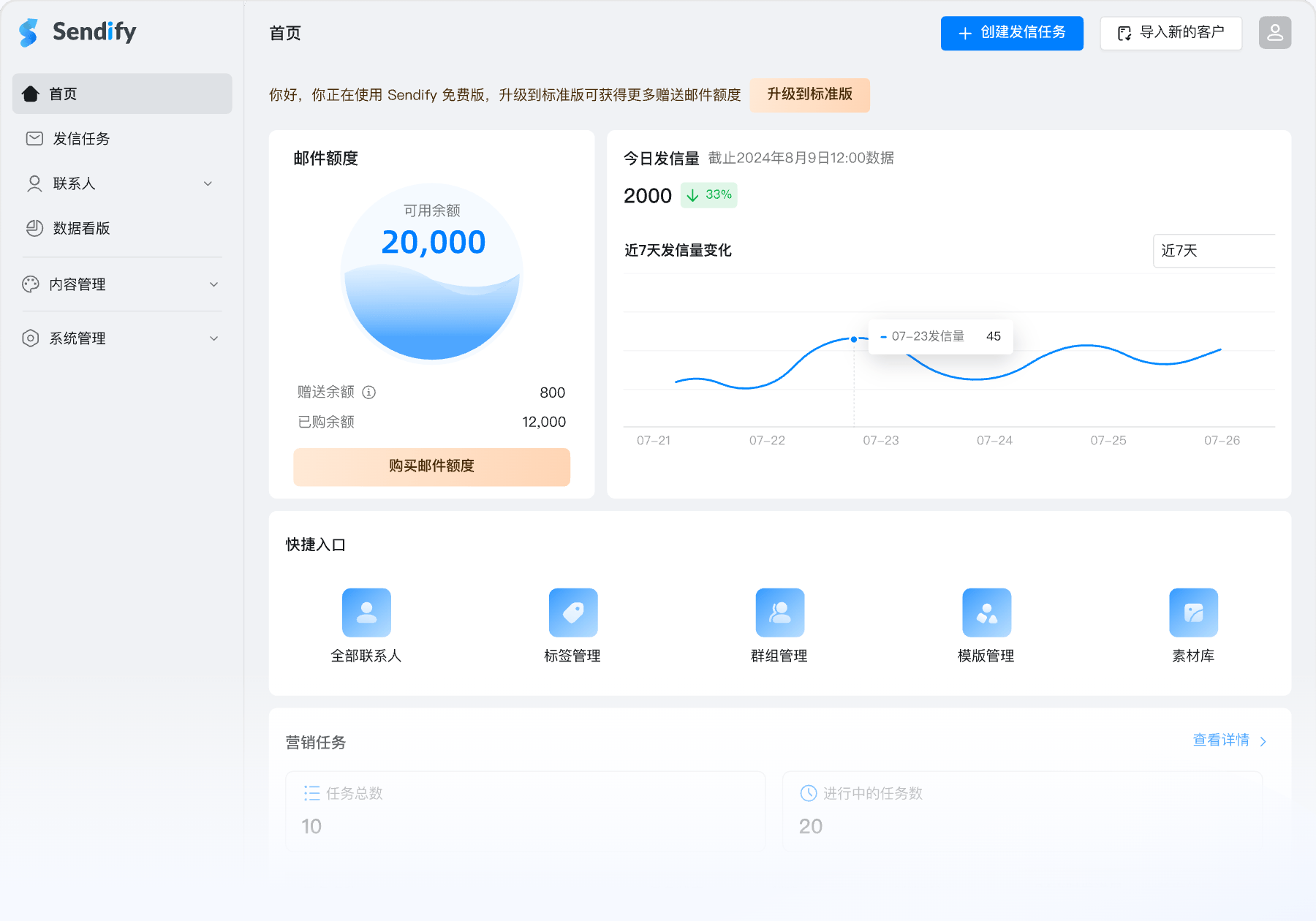
Task: Open the 近7天 time range dropdown
Action: click(1214, 251)
